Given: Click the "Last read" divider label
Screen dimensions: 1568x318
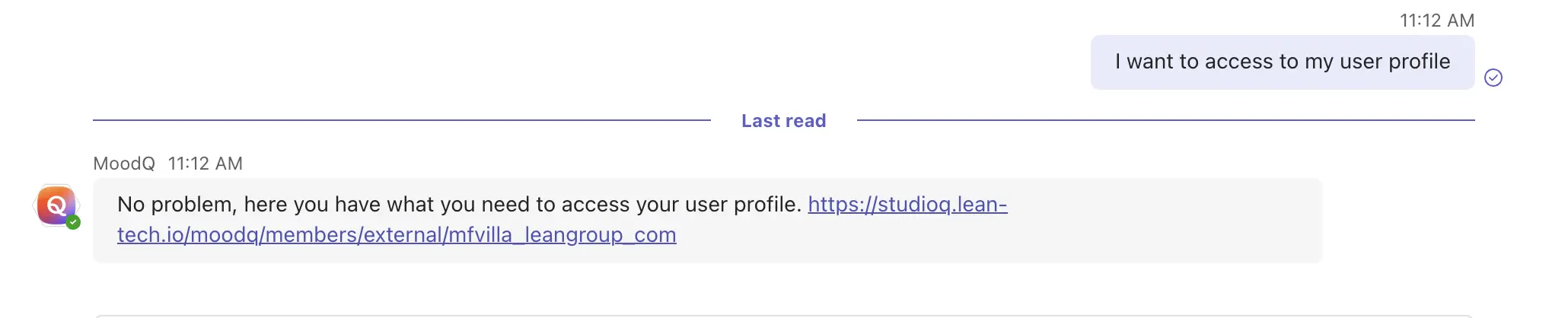Looking at the screenshot, I should coord(783,121).
